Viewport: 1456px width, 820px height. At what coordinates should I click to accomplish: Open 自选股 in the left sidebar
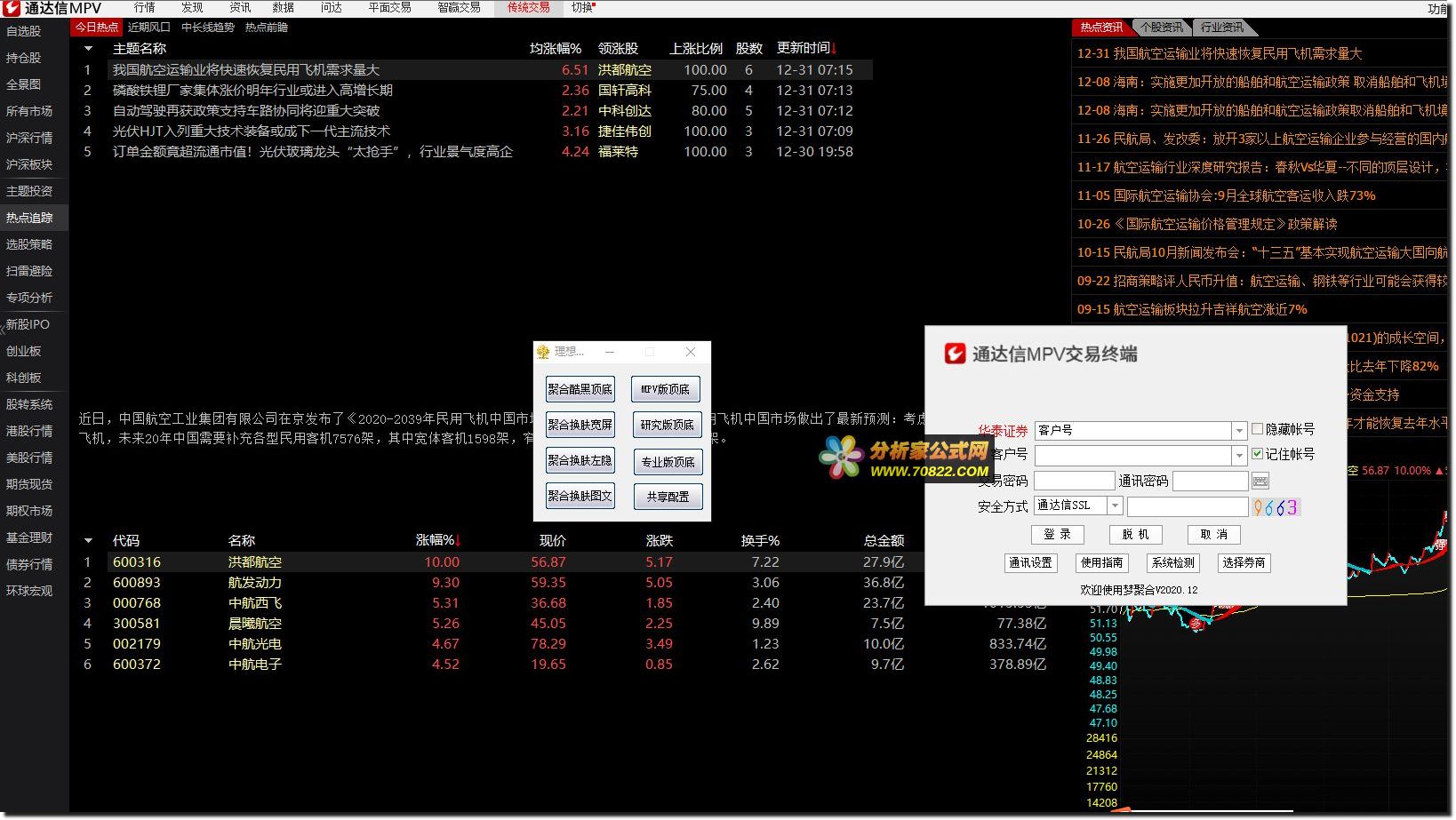(24, 31)
